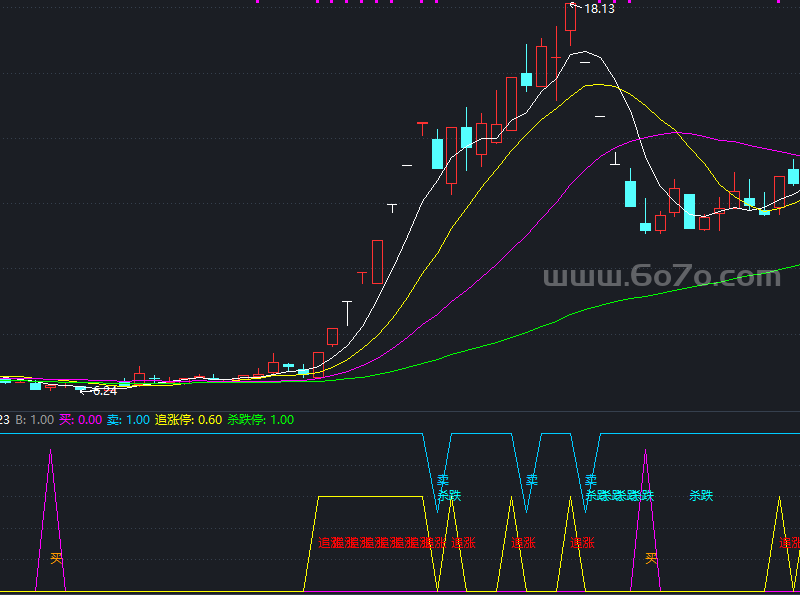Image resolution: width=800 pixels, height=595 pixels.
Task: Click the green 杀跌停: 1.00 legend entry
Action: pos(261,420)
